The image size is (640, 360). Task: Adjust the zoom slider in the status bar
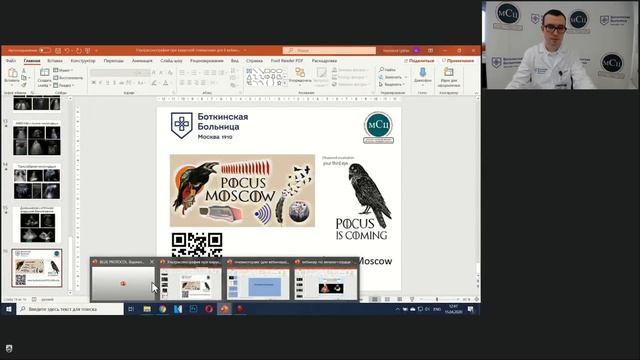click(x=437, y=299)
